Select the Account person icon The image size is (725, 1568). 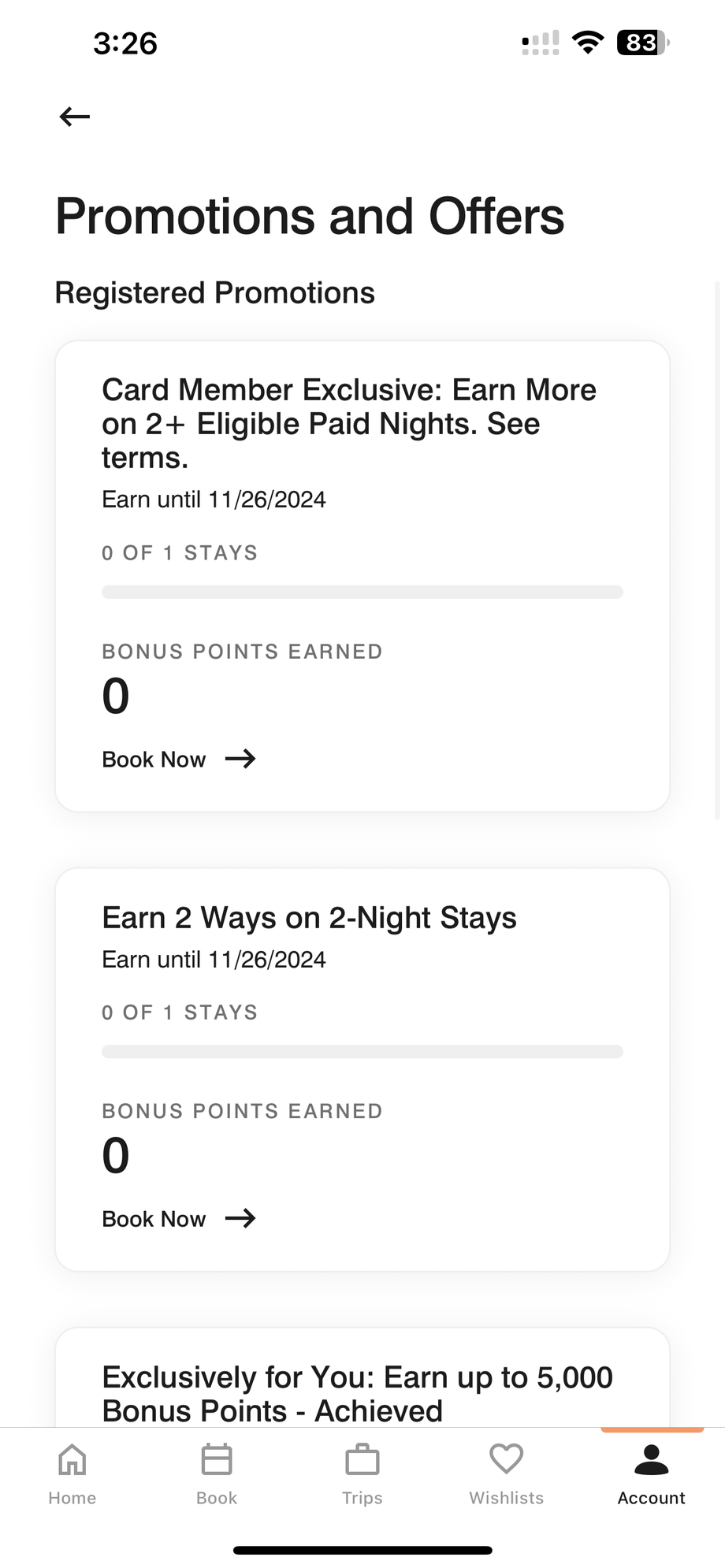click(x=652, y=1459)
